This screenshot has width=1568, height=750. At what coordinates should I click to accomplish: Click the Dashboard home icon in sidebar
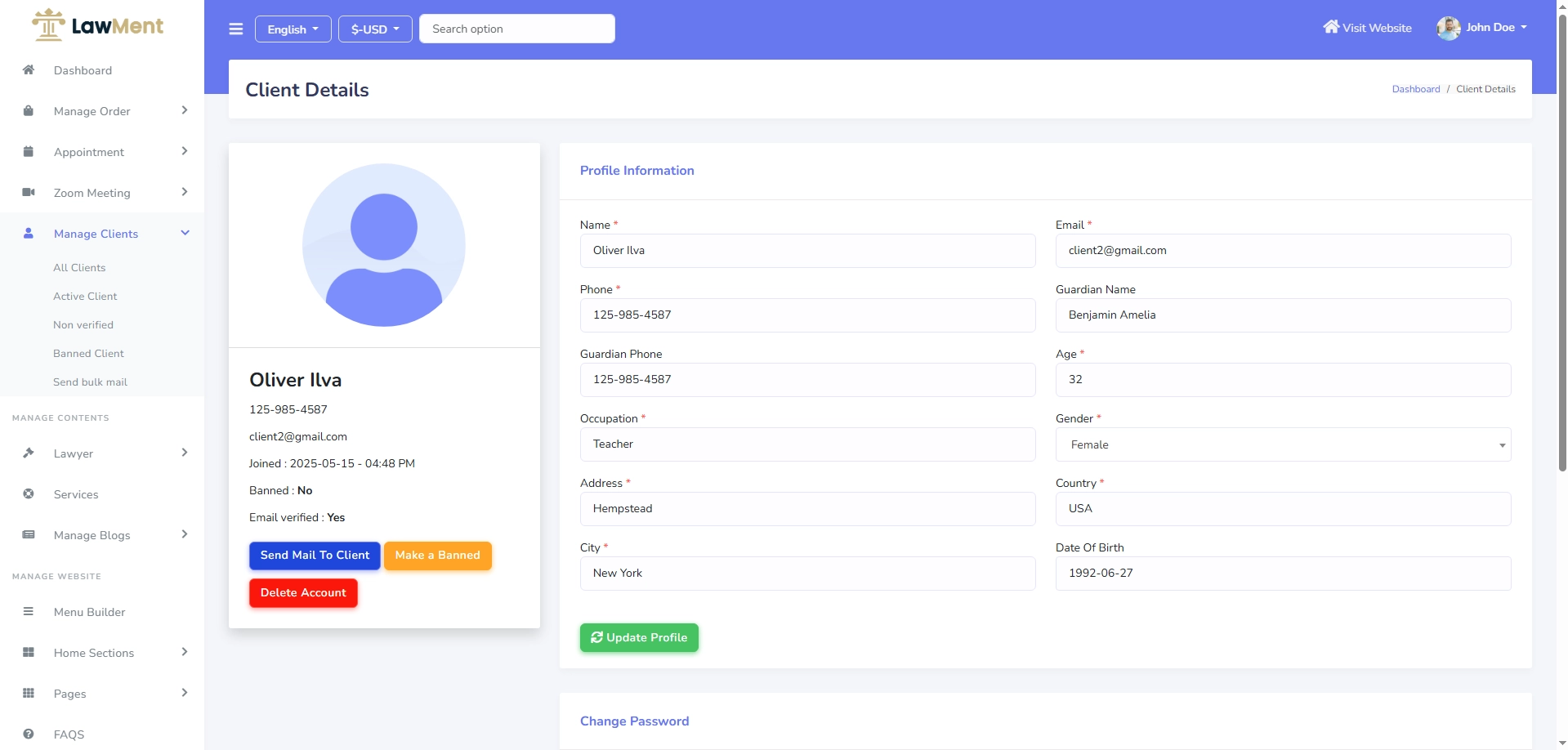29,69
